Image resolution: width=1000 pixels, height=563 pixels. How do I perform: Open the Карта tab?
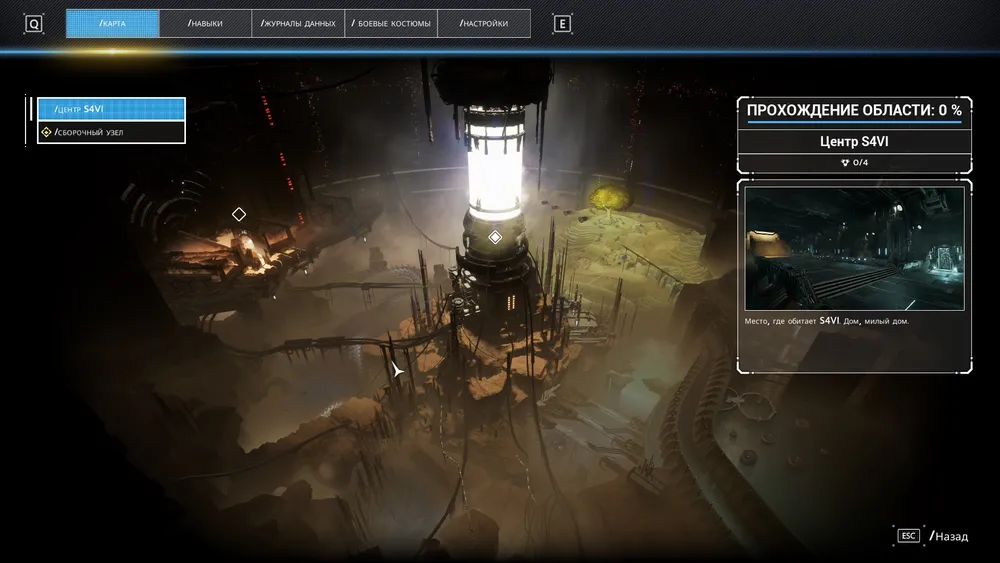pos(112,23)
